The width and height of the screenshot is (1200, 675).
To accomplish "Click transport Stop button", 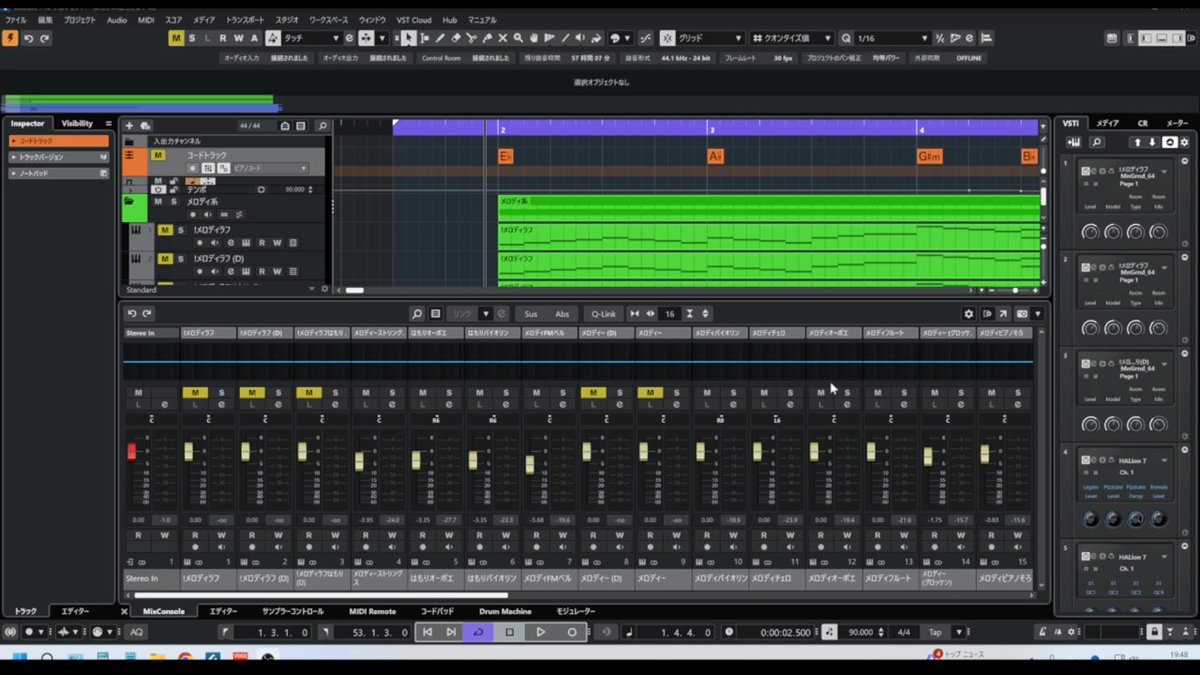I will point(509,632).
